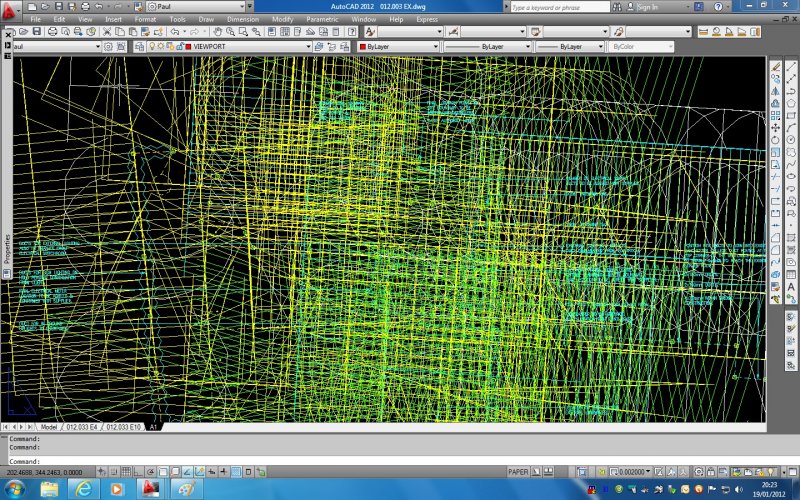
Task: Switch to the 012.033 E4 layout tab
Action: coord(81,427)
